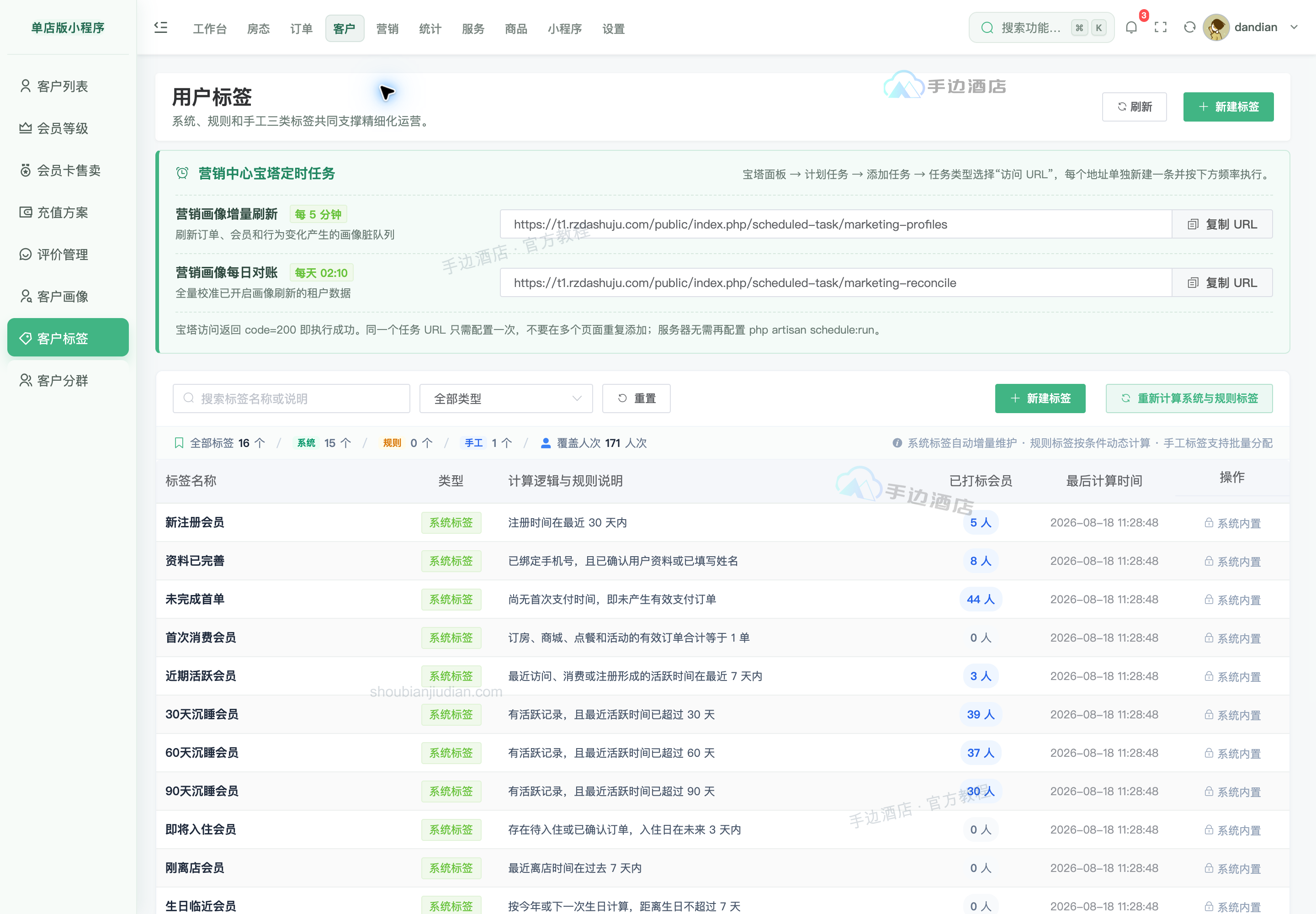Click 39 人 badge for 30天沉睡会员
The image size is (1316, 914).
(x=981, y=715)
